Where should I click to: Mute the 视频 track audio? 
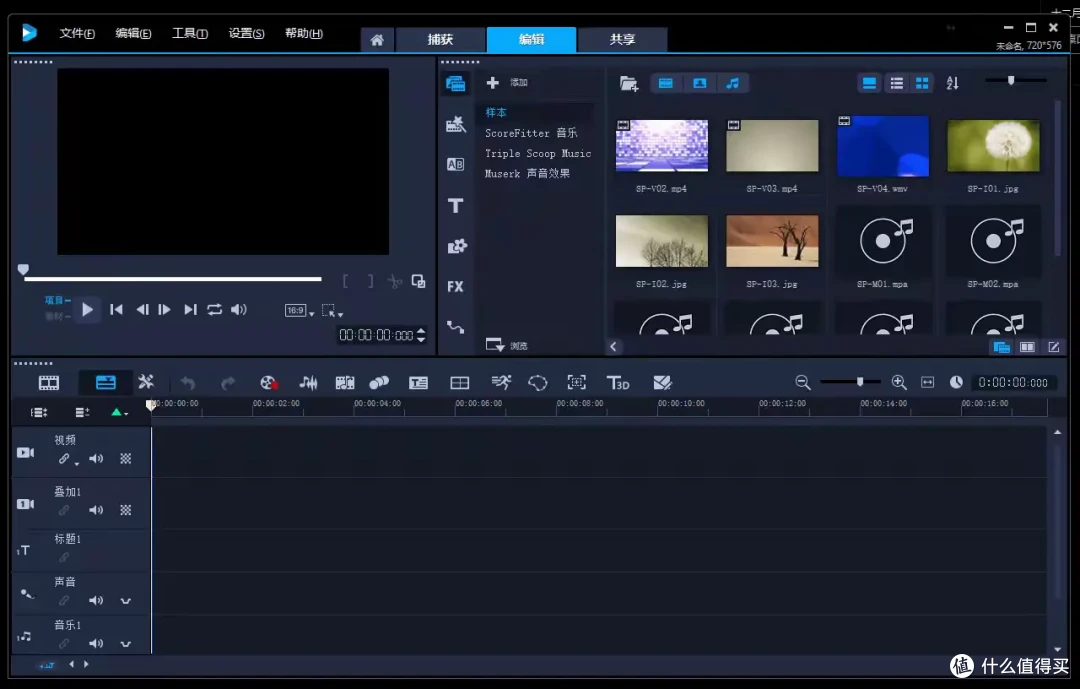click(x=96, y=459)
